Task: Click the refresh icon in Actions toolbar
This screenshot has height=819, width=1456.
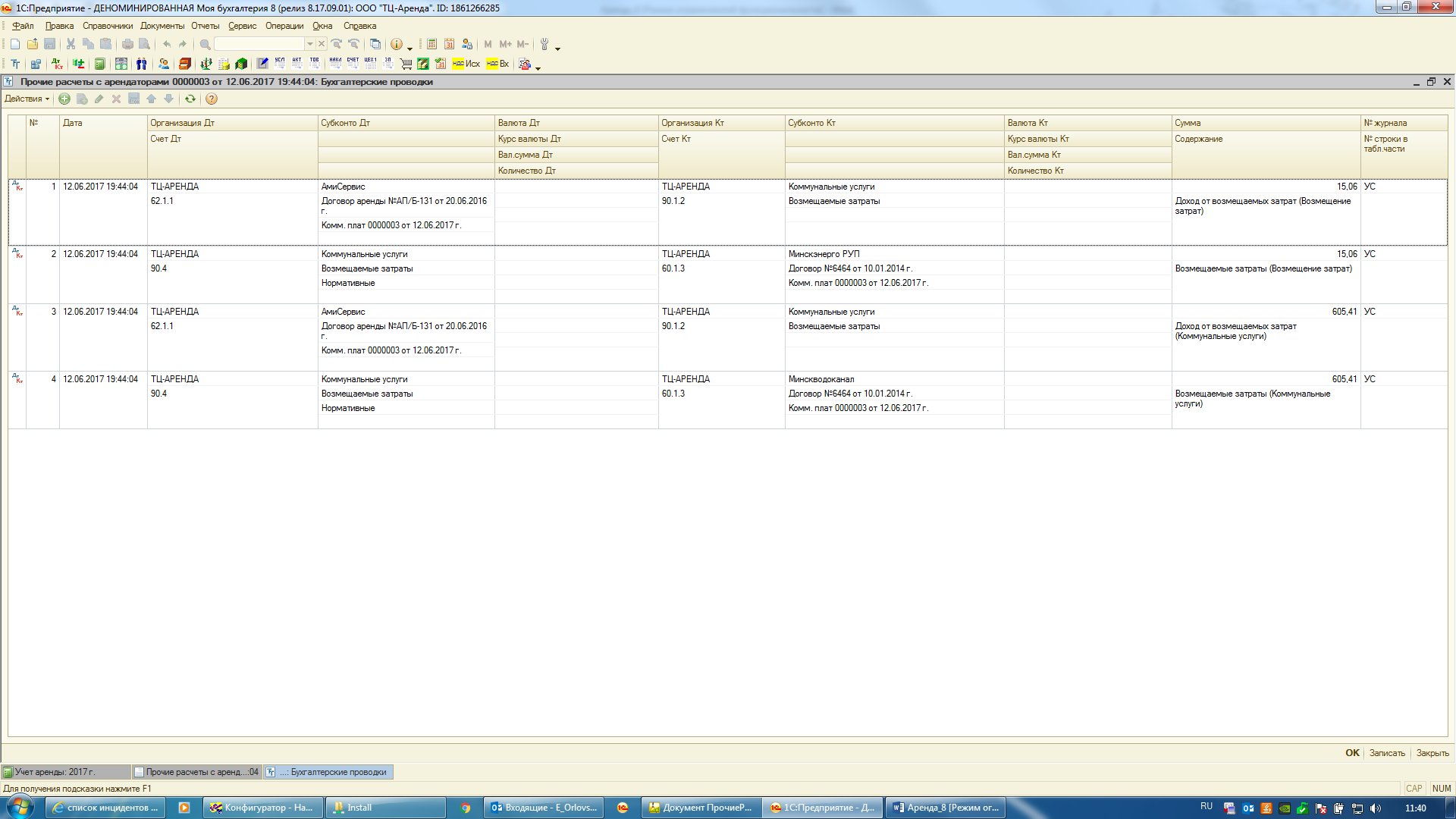Action: [x=190, y=99]
